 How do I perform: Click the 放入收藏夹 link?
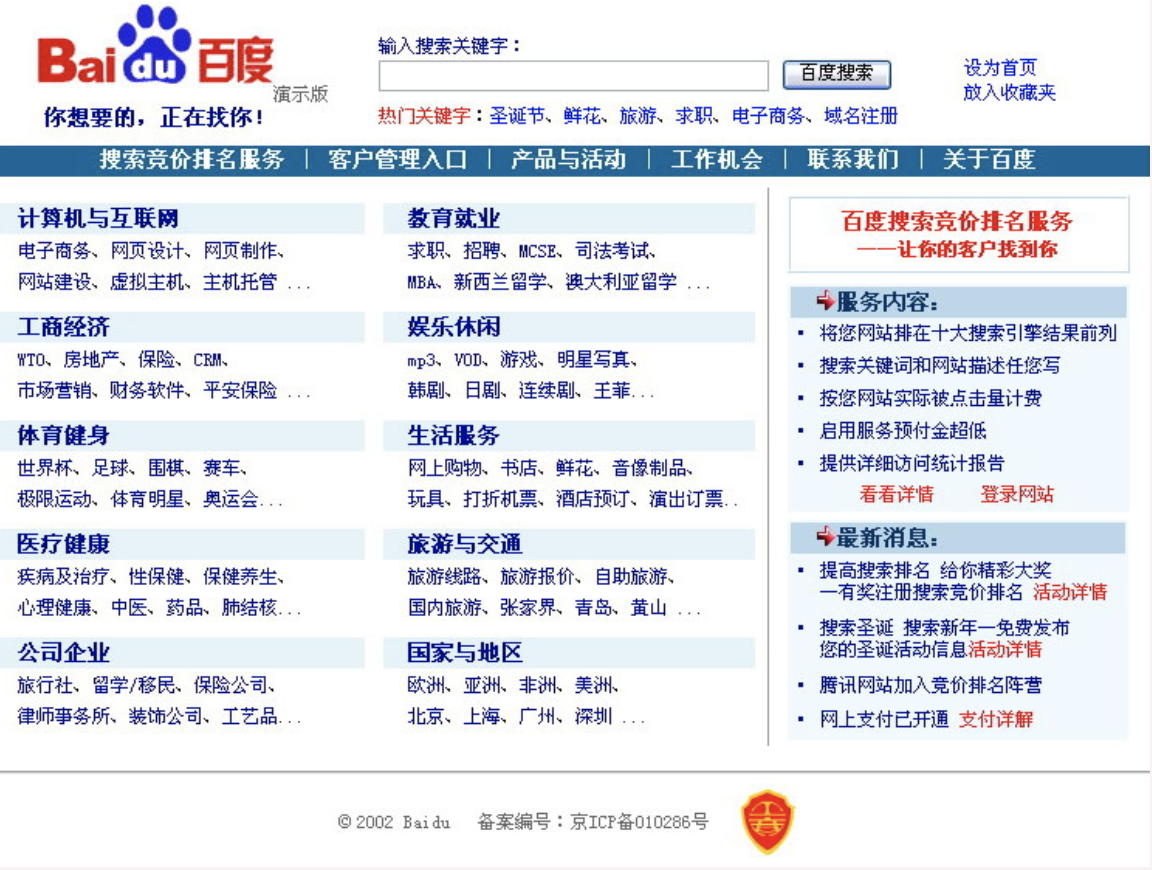pyautogui.click(x=1009, y=93)
